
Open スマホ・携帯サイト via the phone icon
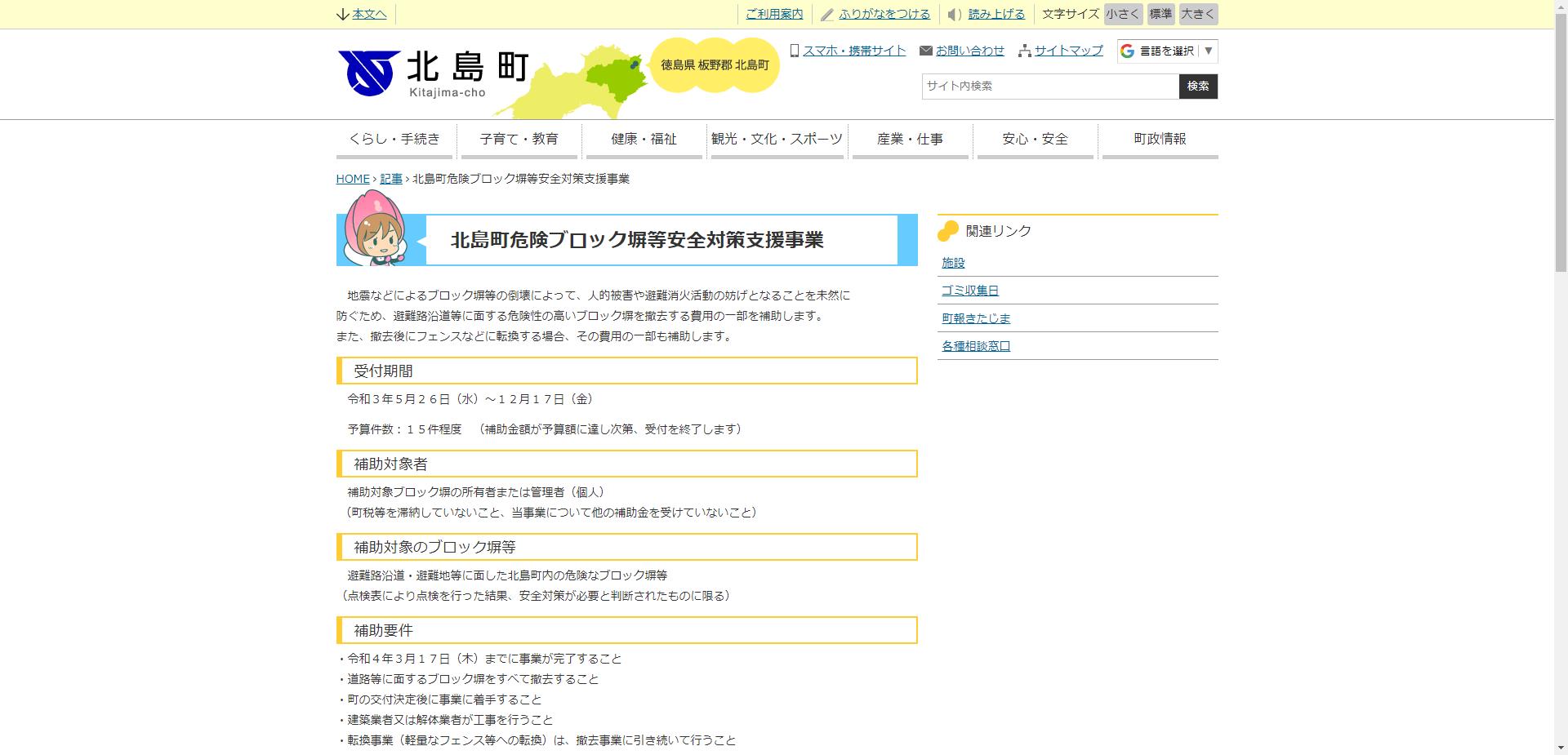point(794,51)
